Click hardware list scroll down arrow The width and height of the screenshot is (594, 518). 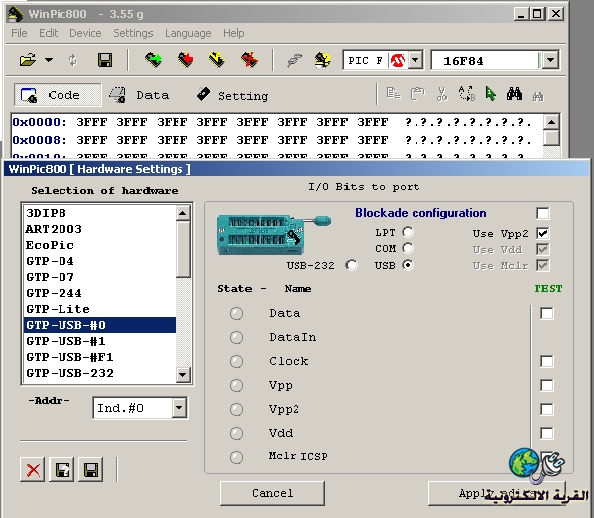183,375
